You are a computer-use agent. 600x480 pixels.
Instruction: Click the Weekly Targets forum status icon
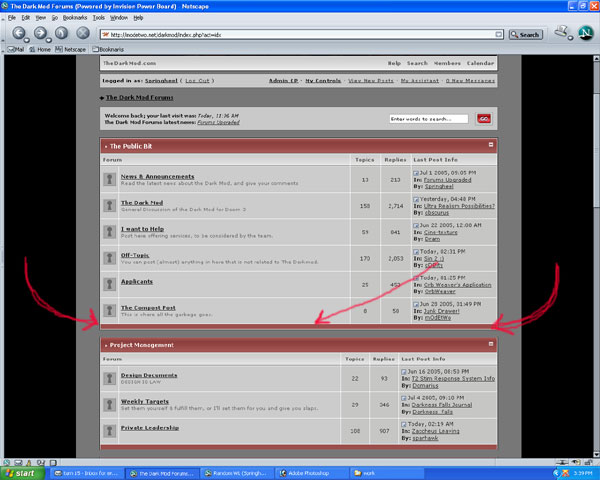[x=110, y=404]
